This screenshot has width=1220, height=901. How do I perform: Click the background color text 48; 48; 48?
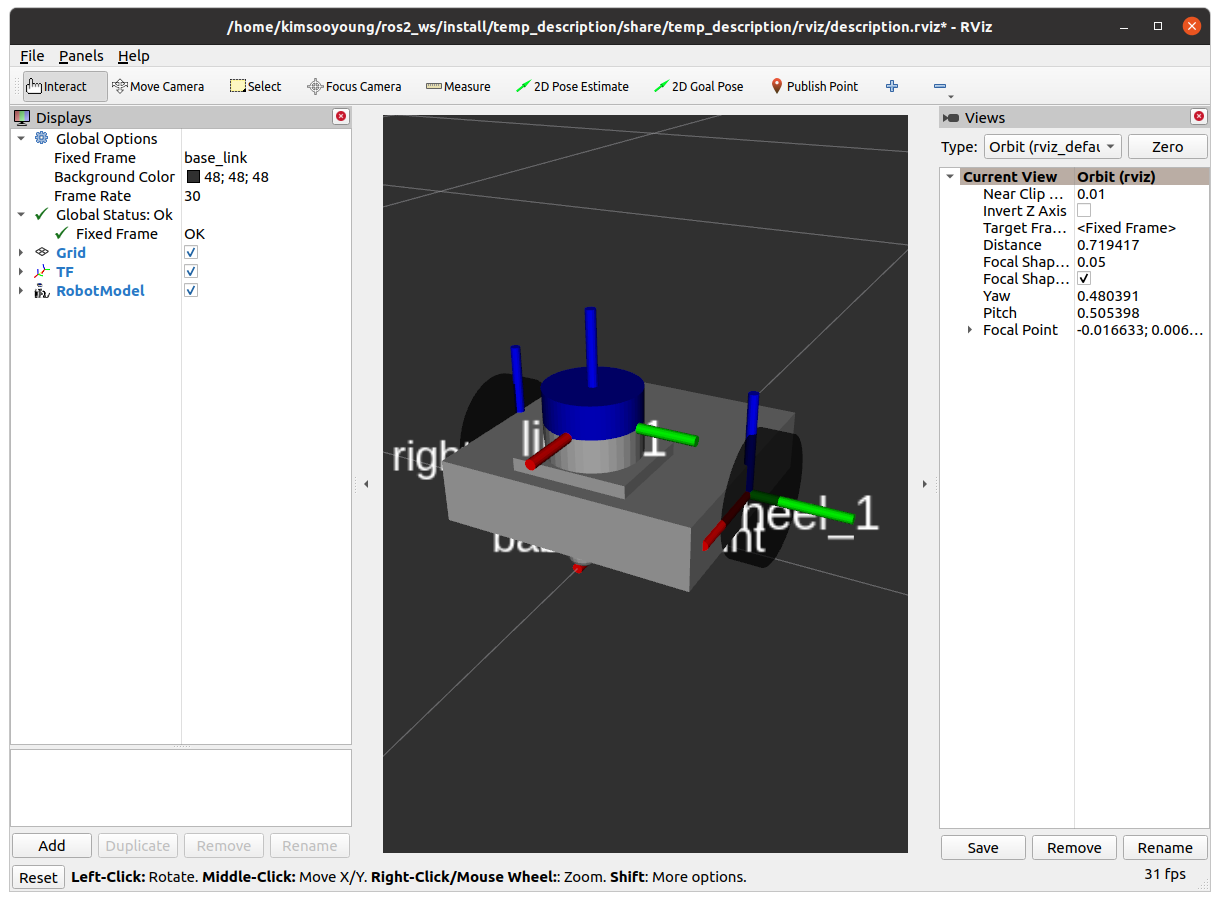click(x=237, y=177)
